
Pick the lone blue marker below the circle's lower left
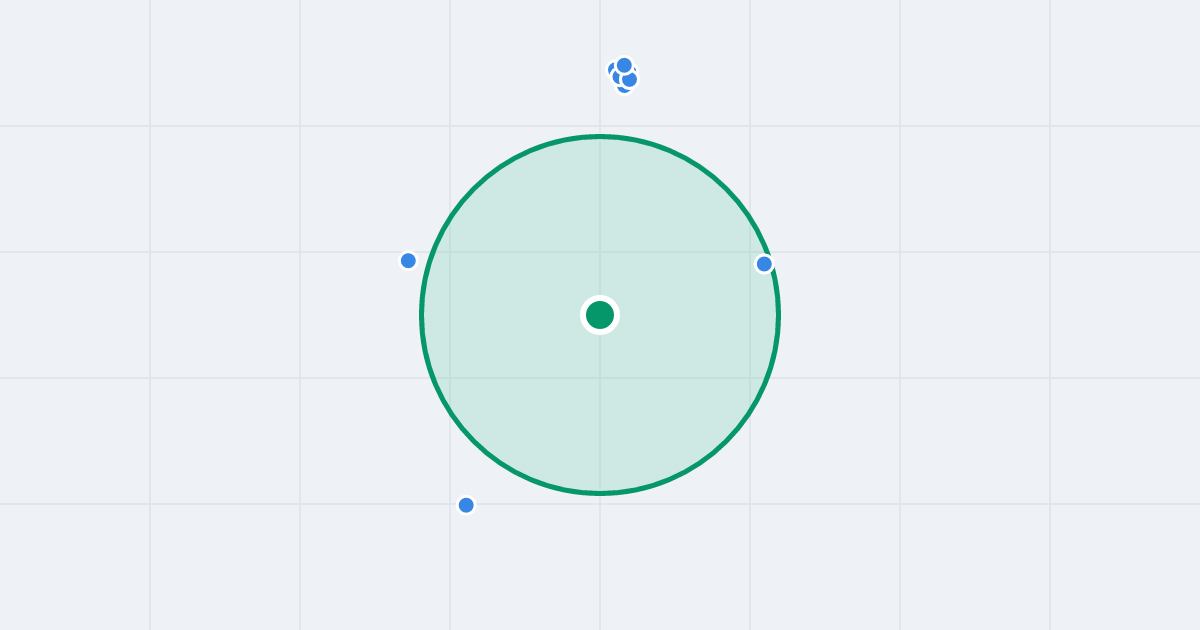click(x=466, y=505)
